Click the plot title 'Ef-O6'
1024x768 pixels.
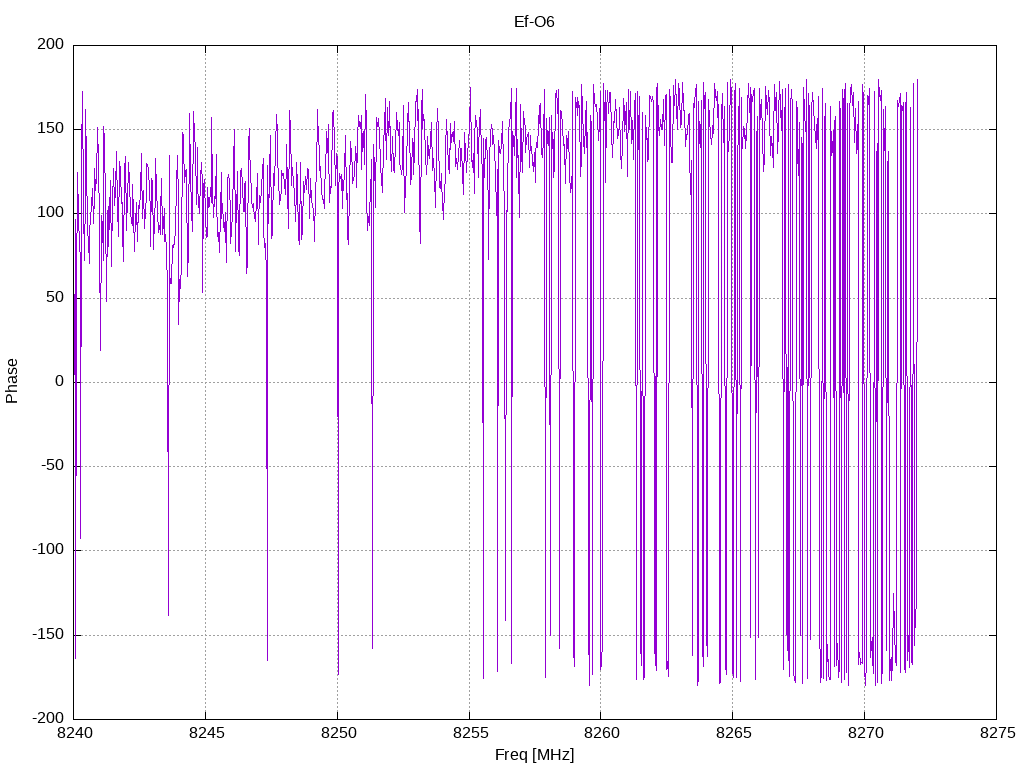click(534, 22)
